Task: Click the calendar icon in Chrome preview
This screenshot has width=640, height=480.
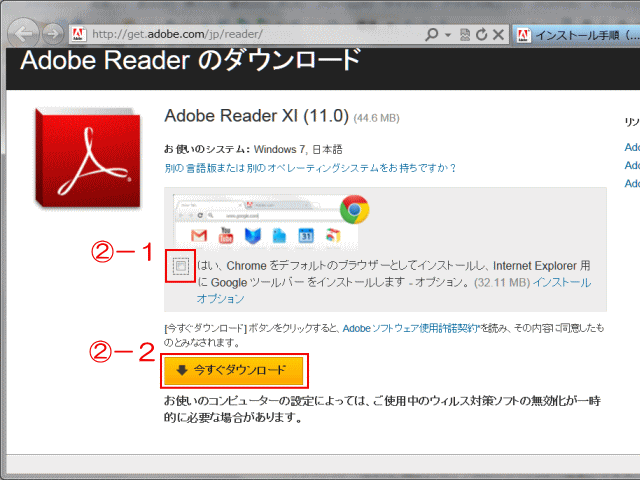Action: pos(306,236)
